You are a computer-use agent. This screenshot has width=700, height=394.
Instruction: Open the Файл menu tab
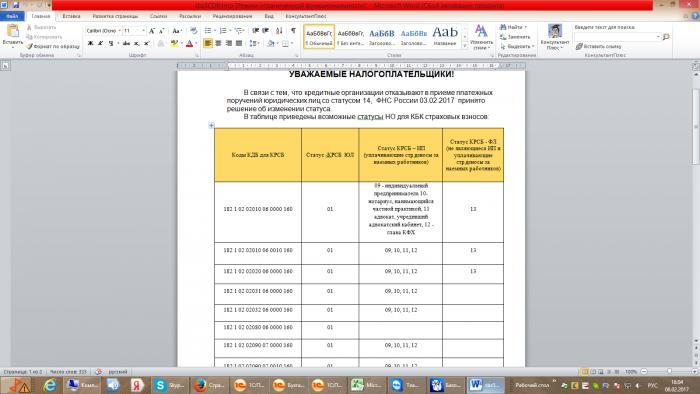(12, 16)
